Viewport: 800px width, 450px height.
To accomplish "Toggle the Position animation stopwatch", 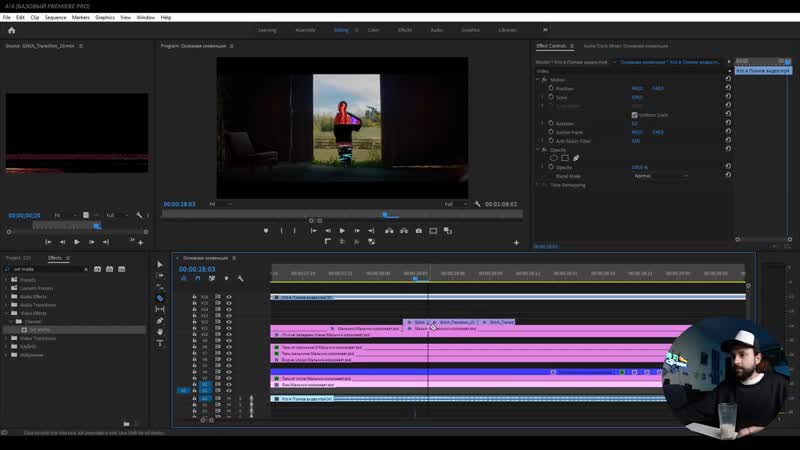I will pos(551,88).
